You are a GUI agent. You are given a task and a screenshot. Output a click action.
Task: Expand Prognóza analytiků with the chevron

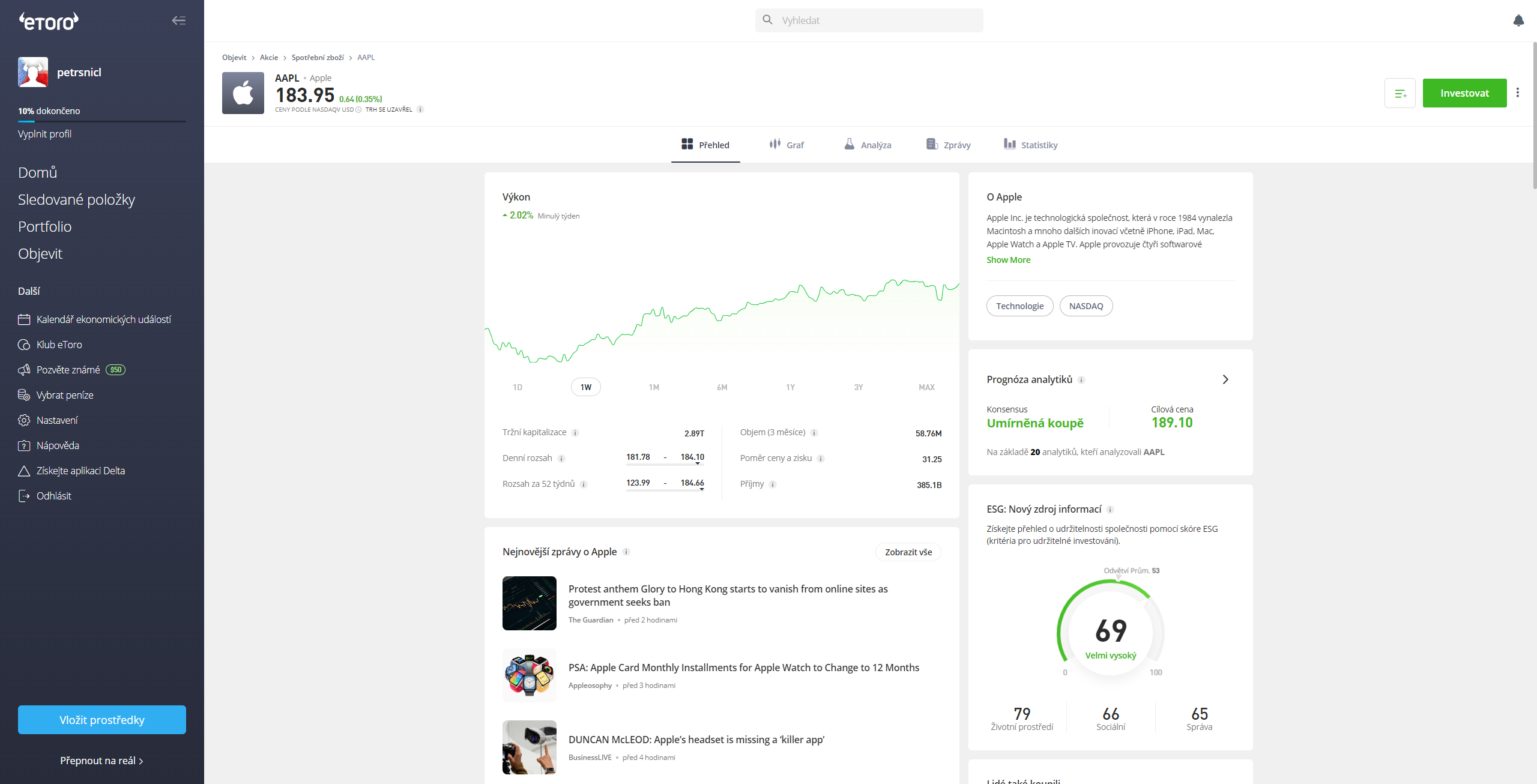click(x=1225, y=379)
